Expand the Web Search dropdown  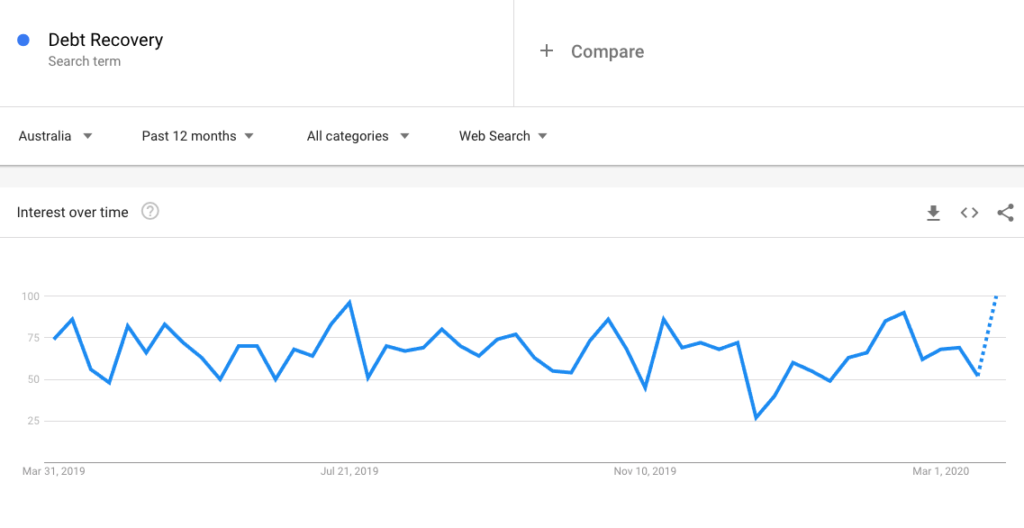[503, 136]
